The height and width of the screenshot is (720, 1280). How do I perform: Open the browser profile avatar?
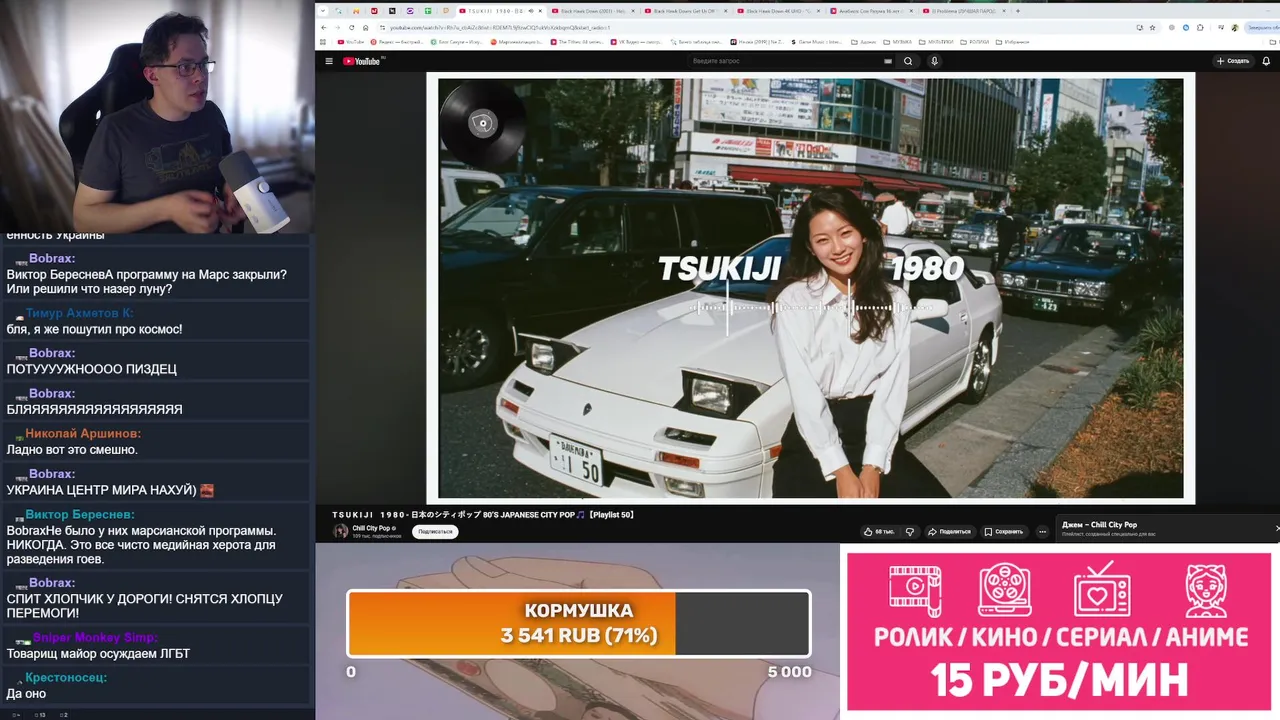pyautogui.click(x=1235, y=28)
